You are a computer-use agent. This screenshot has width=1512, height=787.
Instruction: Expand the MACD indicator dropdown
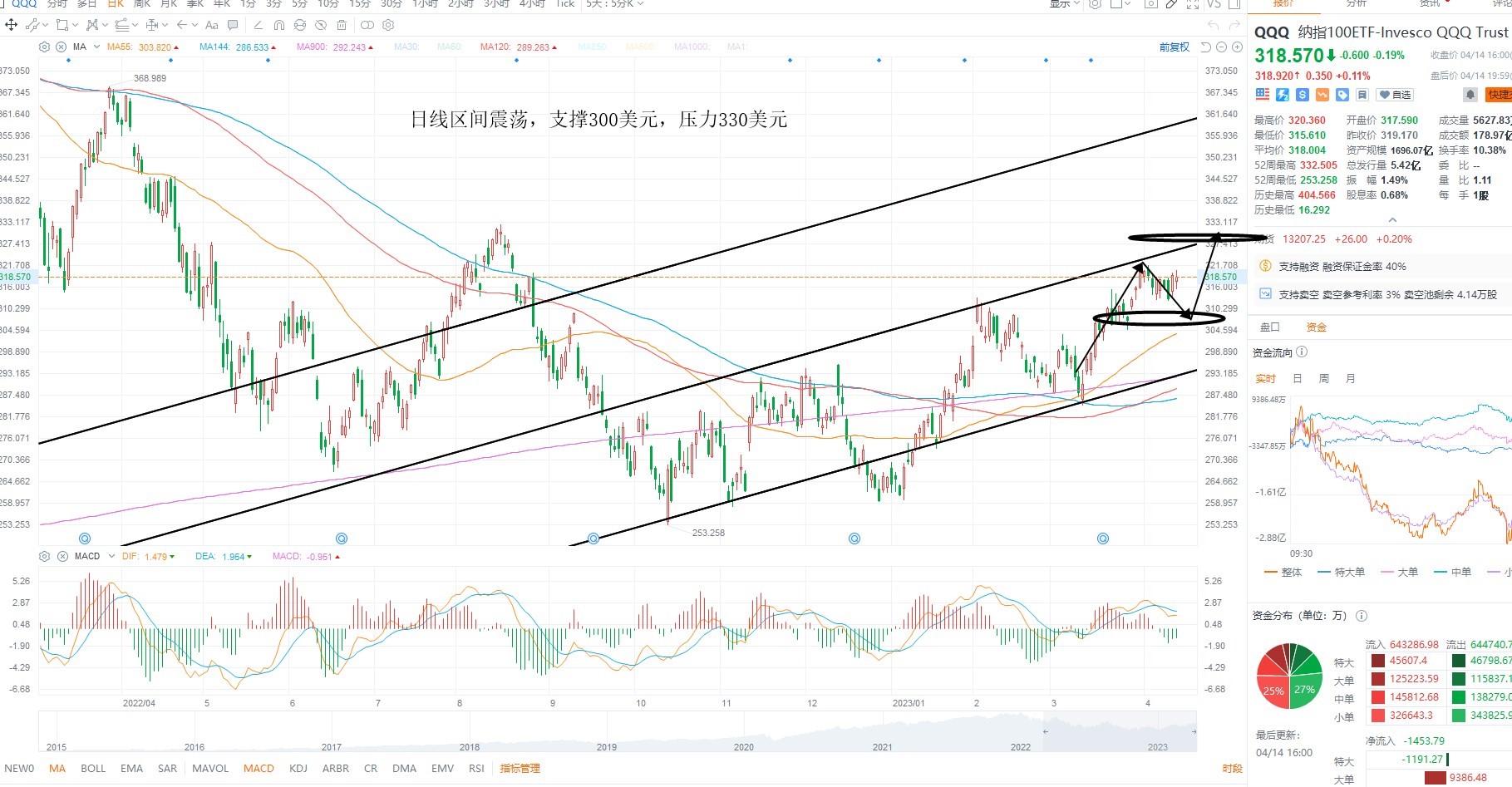111,556
